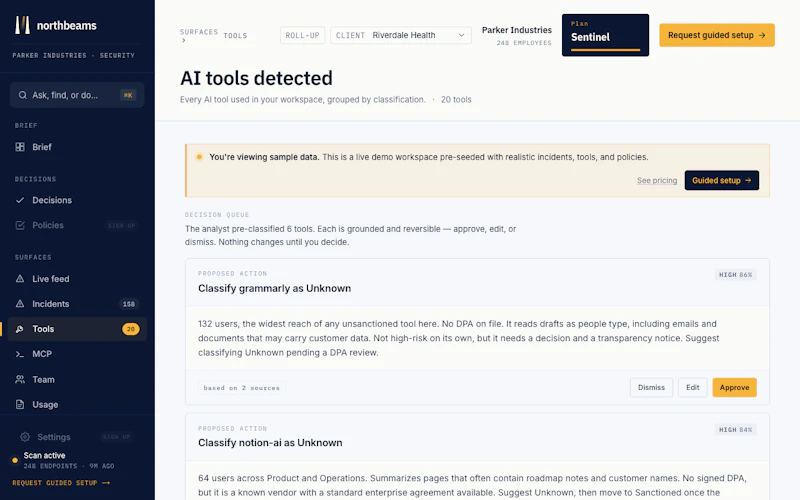Focus the 'Ask, find, or do...' search field
The image size is (800, 500).
click(x=77, y=95)
